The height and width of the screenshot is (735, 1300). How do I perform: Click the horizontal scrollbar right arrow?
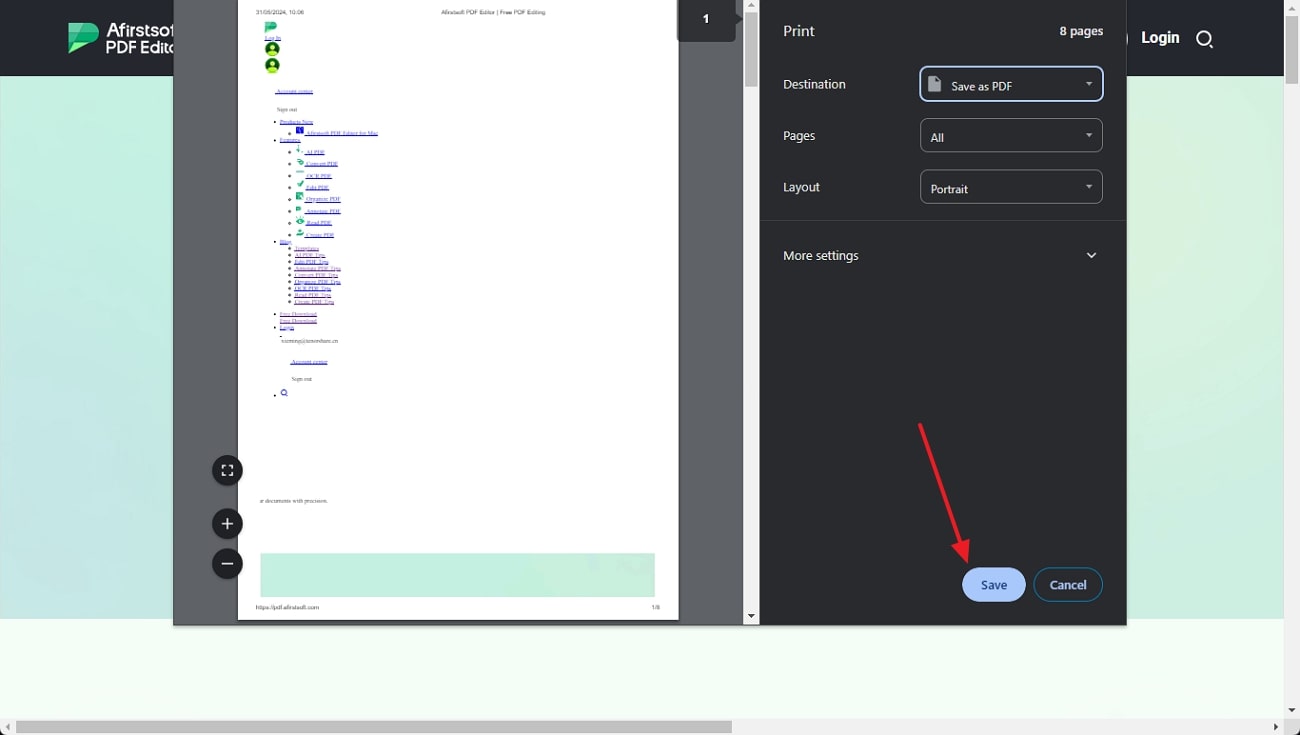1276,727
